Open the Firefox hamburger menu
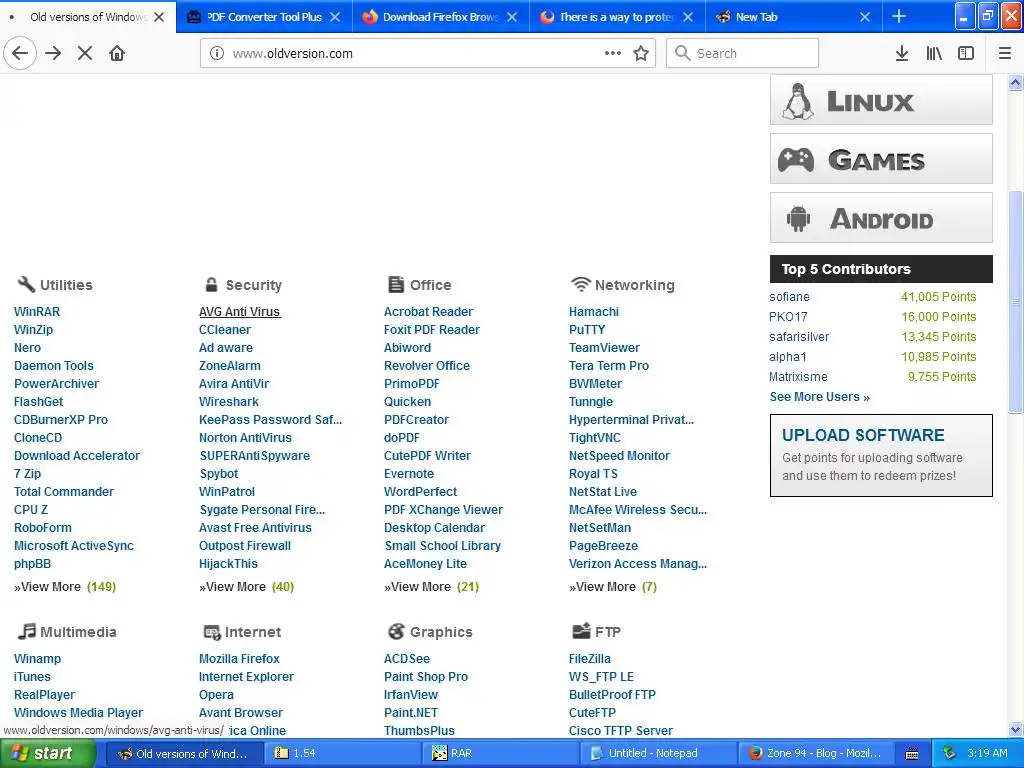 pos(1005,53)
